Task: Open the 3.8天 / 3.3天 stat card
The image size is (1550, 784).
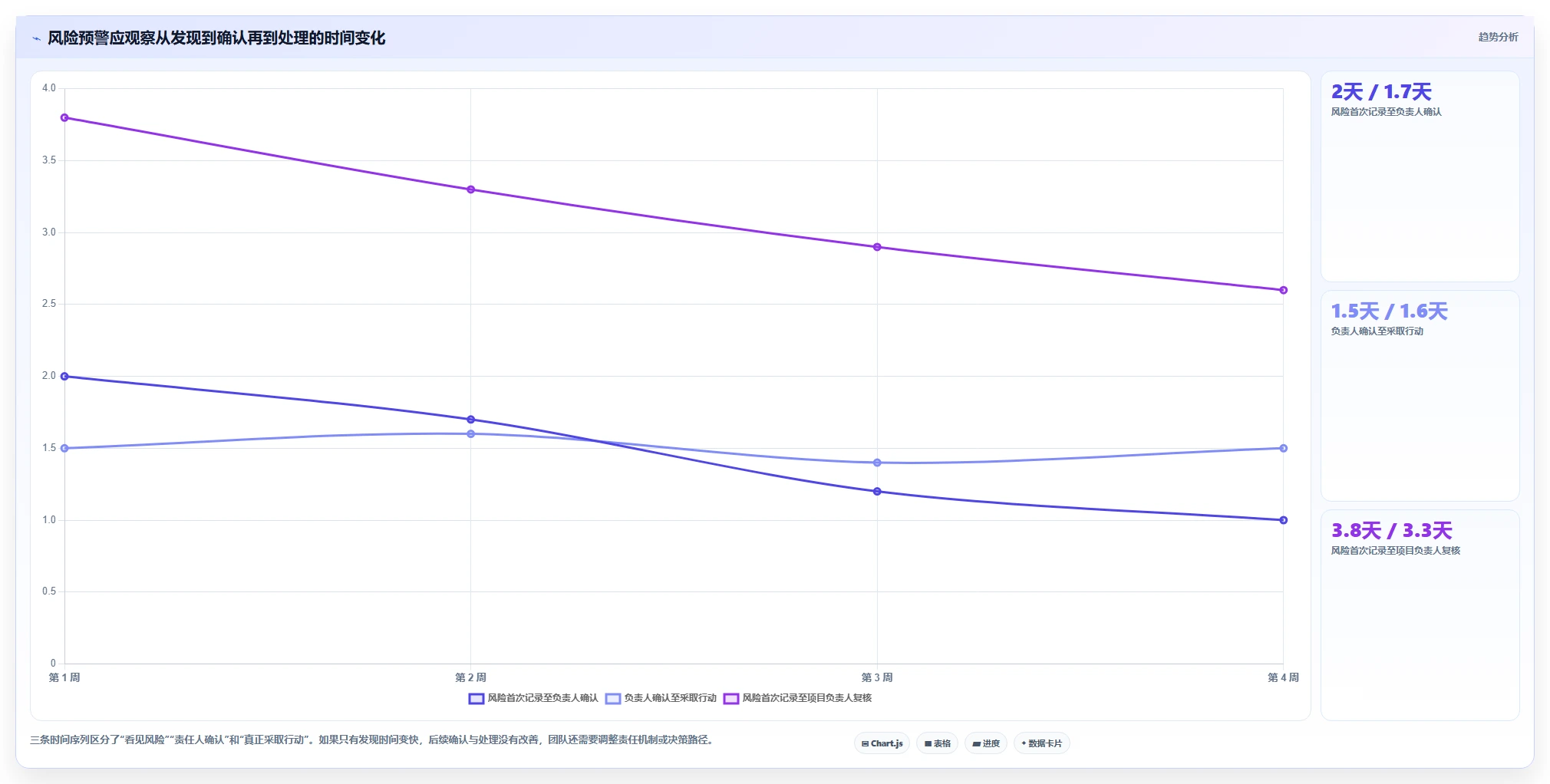Action: (x=1420, y=615)
